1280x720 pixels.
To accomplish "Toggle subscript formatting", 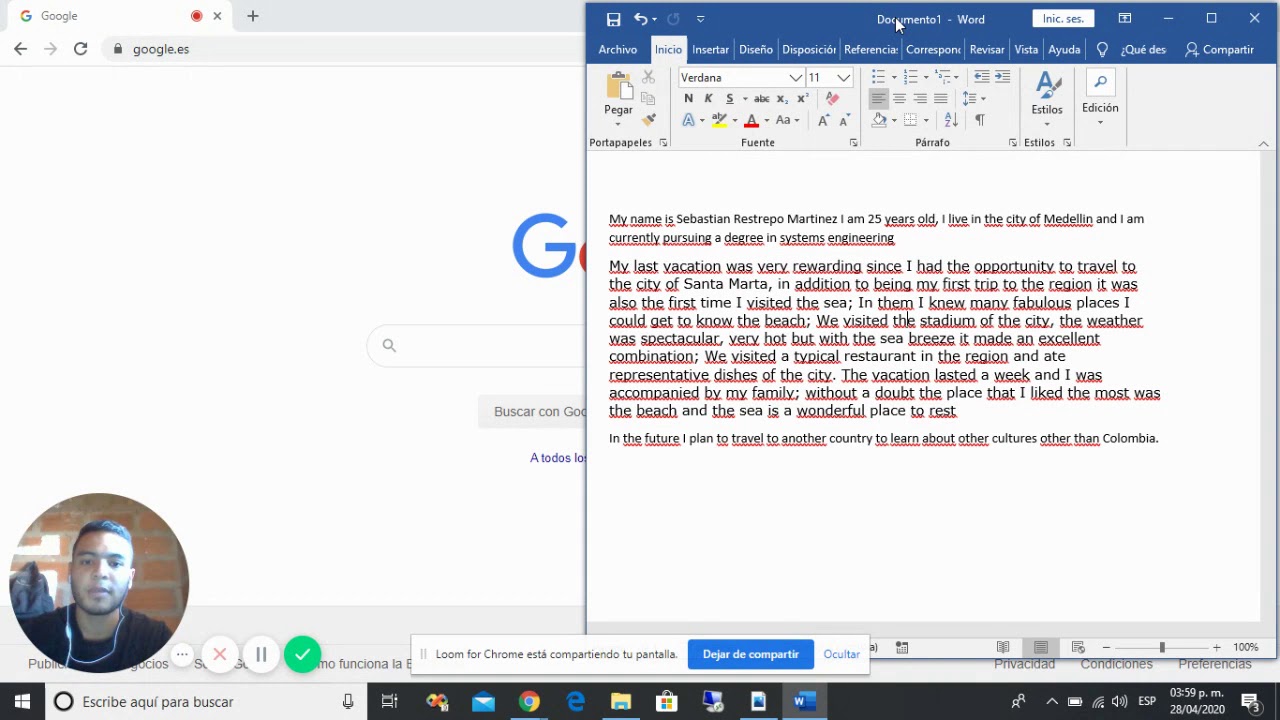I will tap(783, 98).
